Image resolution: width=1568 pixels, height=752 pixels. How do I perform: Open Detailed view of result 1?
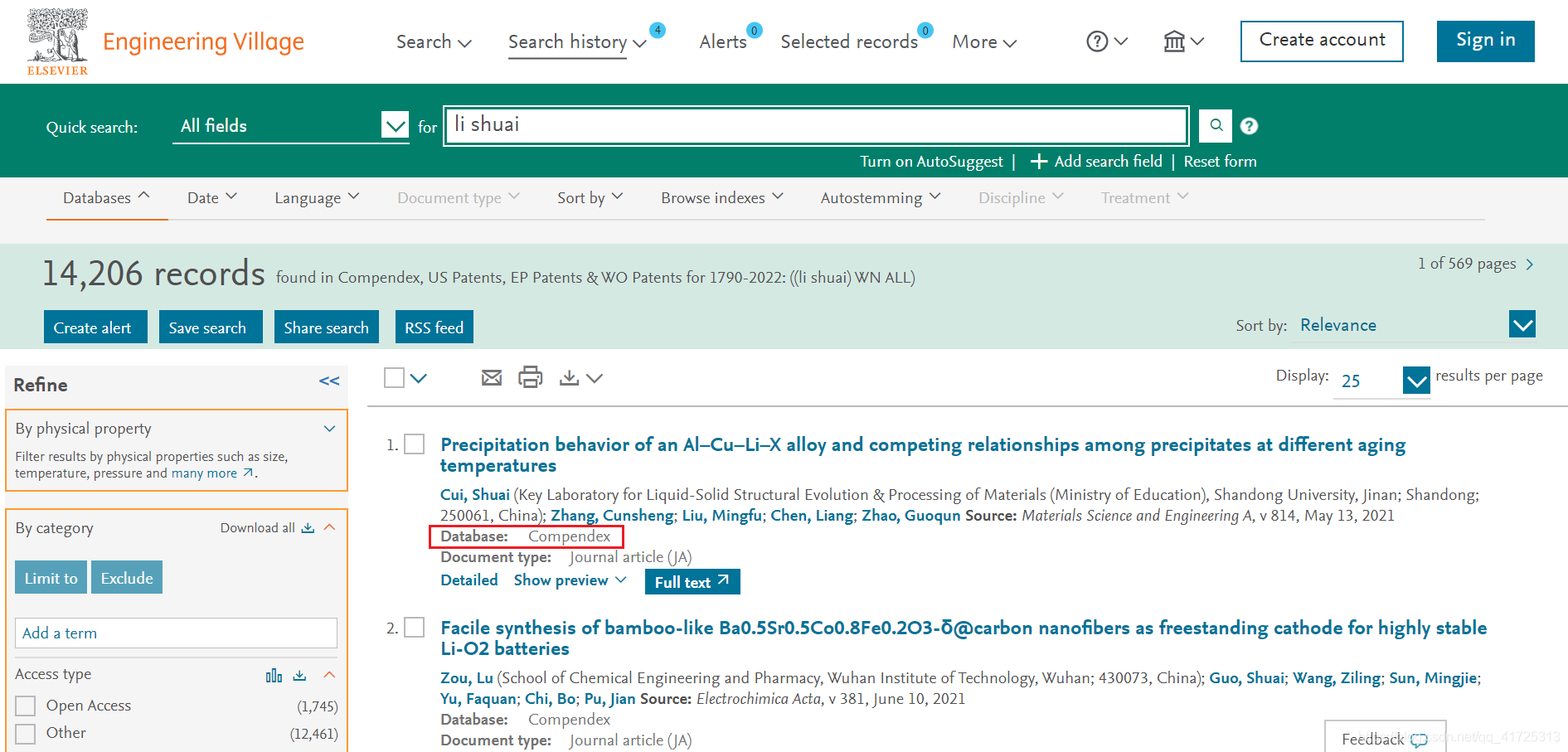pyautogui.click(x=469, y=580)
